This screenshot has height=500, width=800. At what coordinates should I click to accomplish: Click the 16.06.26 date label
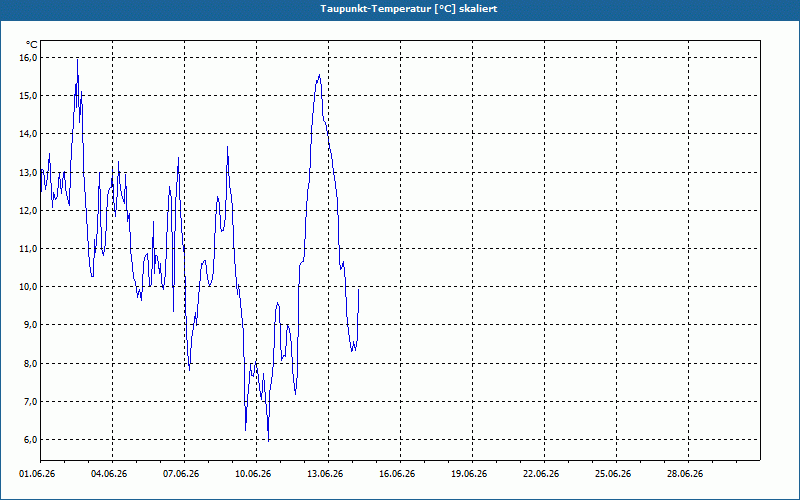[397, 474]
